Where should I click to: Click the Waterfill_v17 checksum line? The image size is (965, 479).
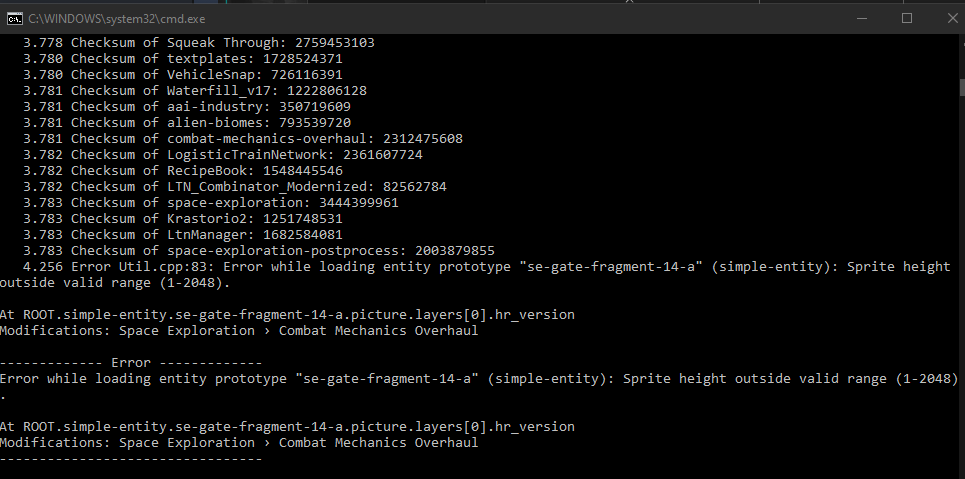click(195, 91)
